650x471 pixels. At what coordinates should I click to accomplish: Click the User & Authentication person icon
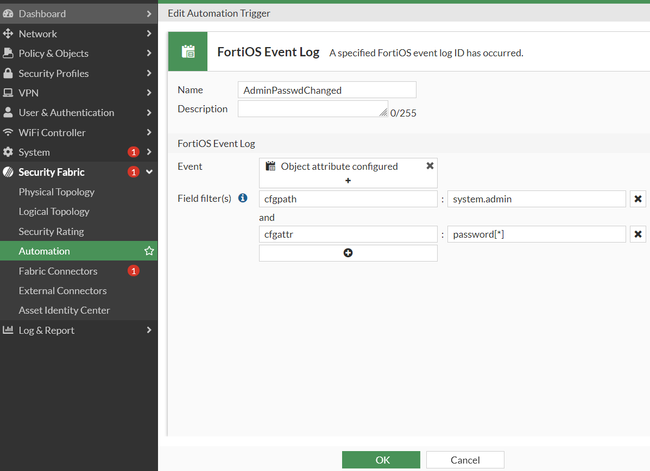point(8,112)
